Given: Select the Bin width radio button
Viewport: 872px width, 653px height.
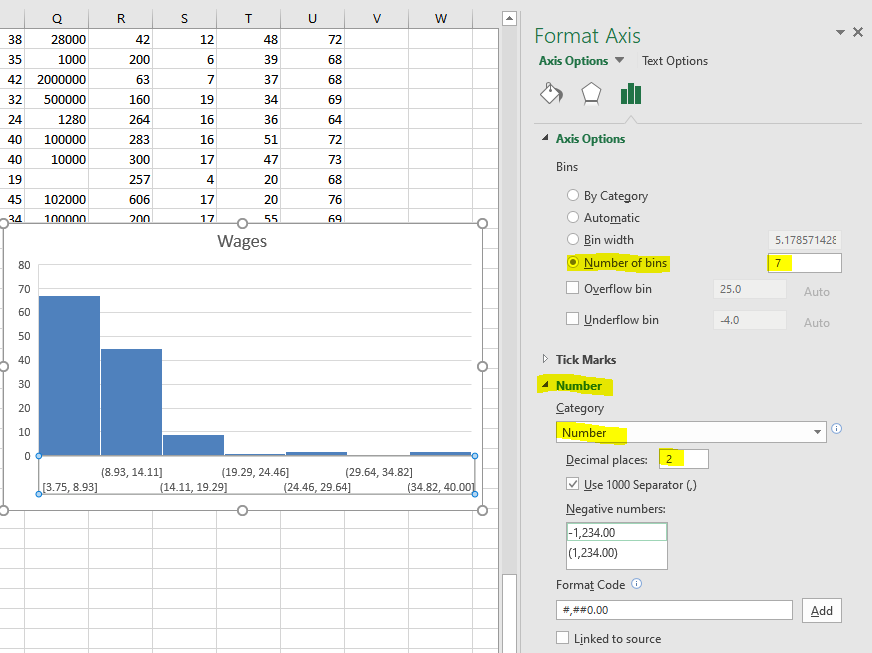Looking at the screenshot, I should (573, 240).
